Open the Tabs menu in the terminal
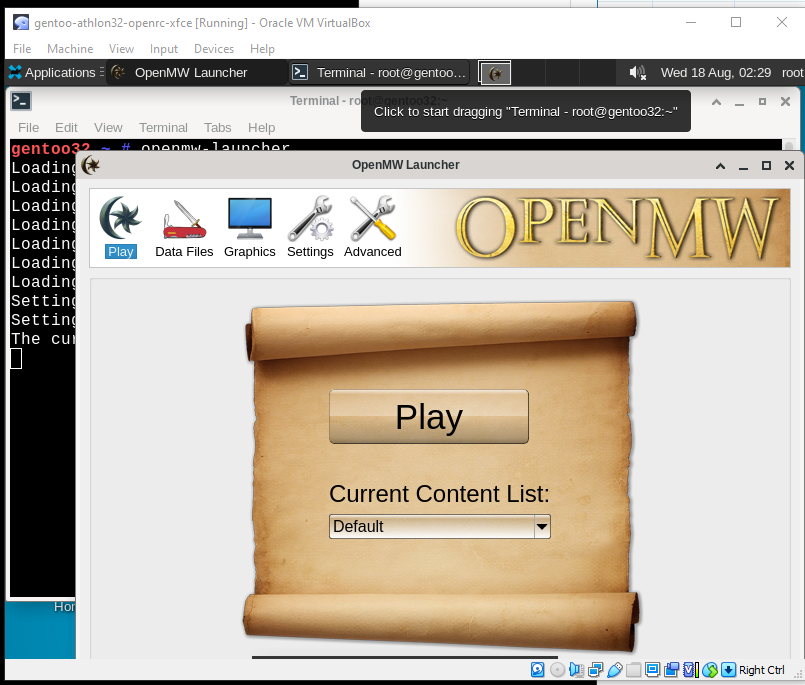 click(218, 127)
